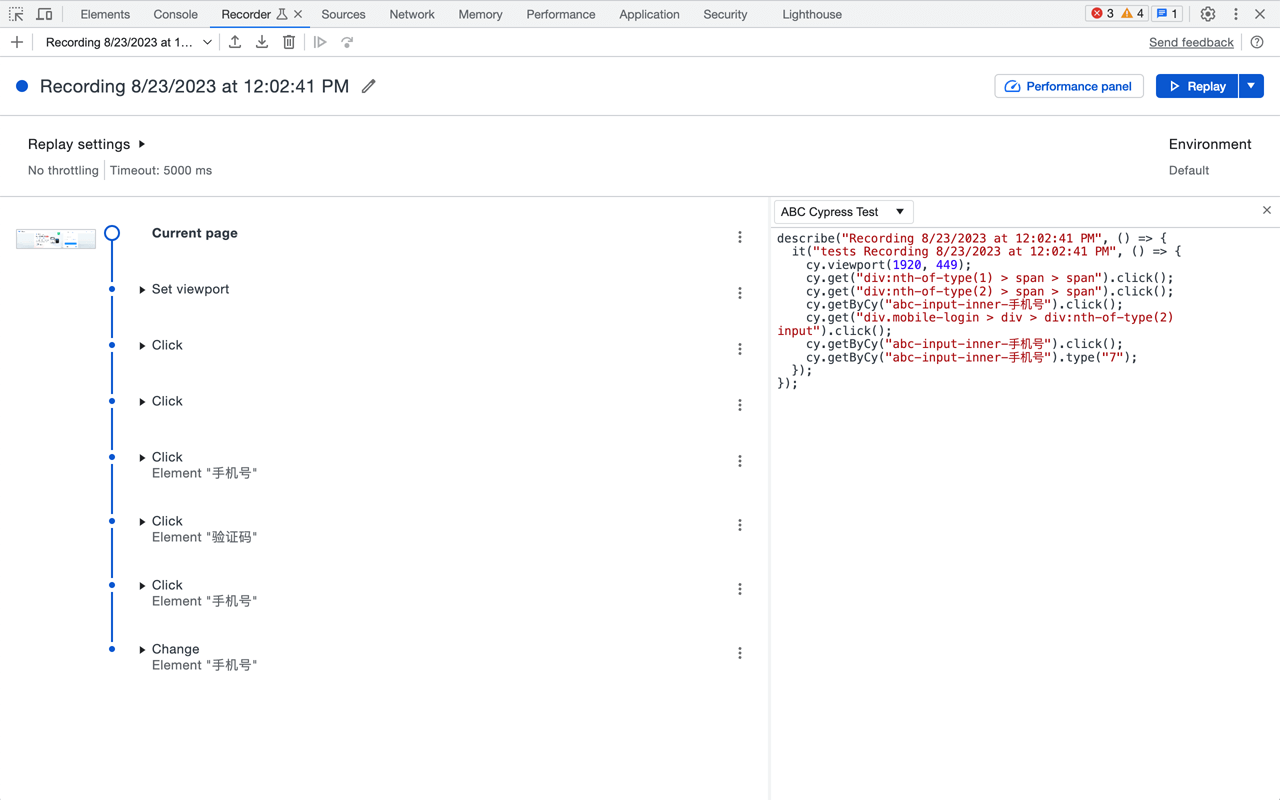1280x800 pixels.
Task: Create a new recording with the plus icon
Action: [17, 42]
